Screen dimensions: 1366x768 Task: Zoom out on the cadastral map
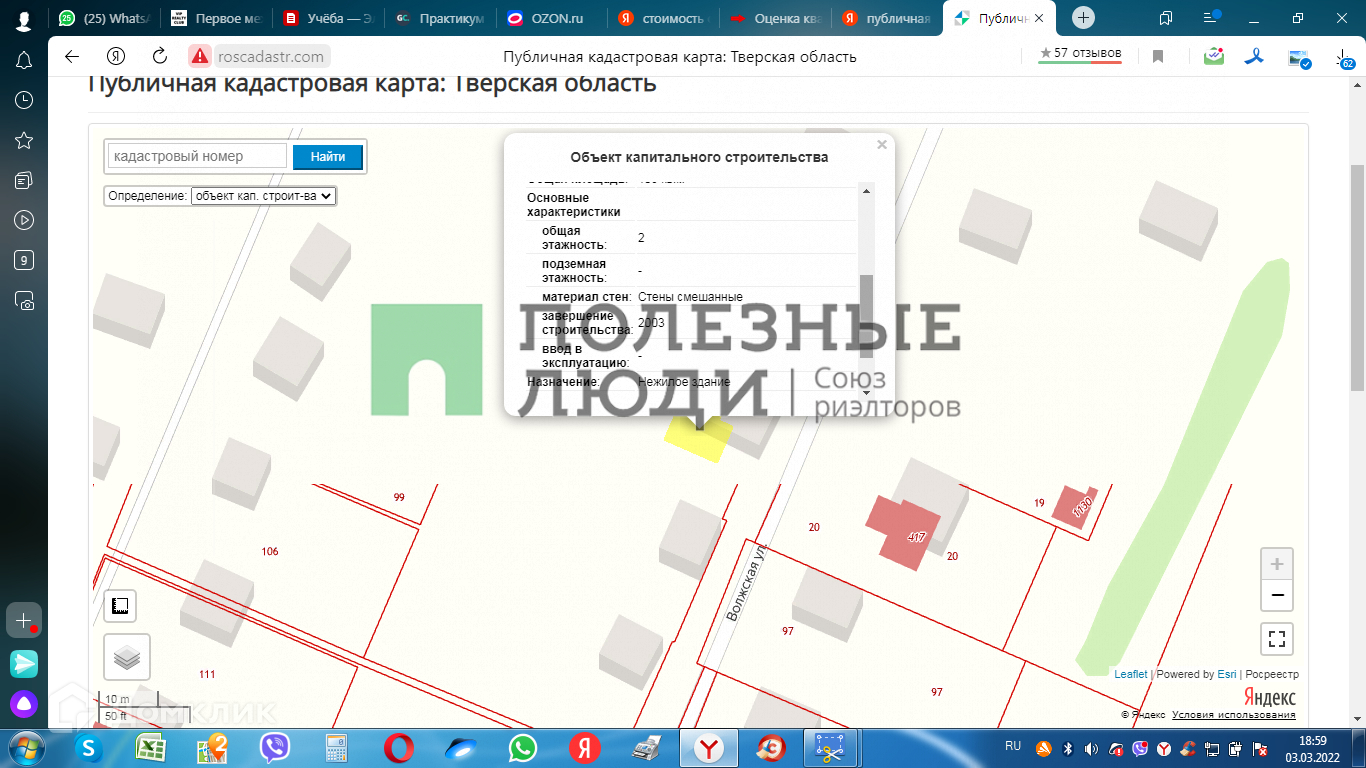pos(1277,596)
